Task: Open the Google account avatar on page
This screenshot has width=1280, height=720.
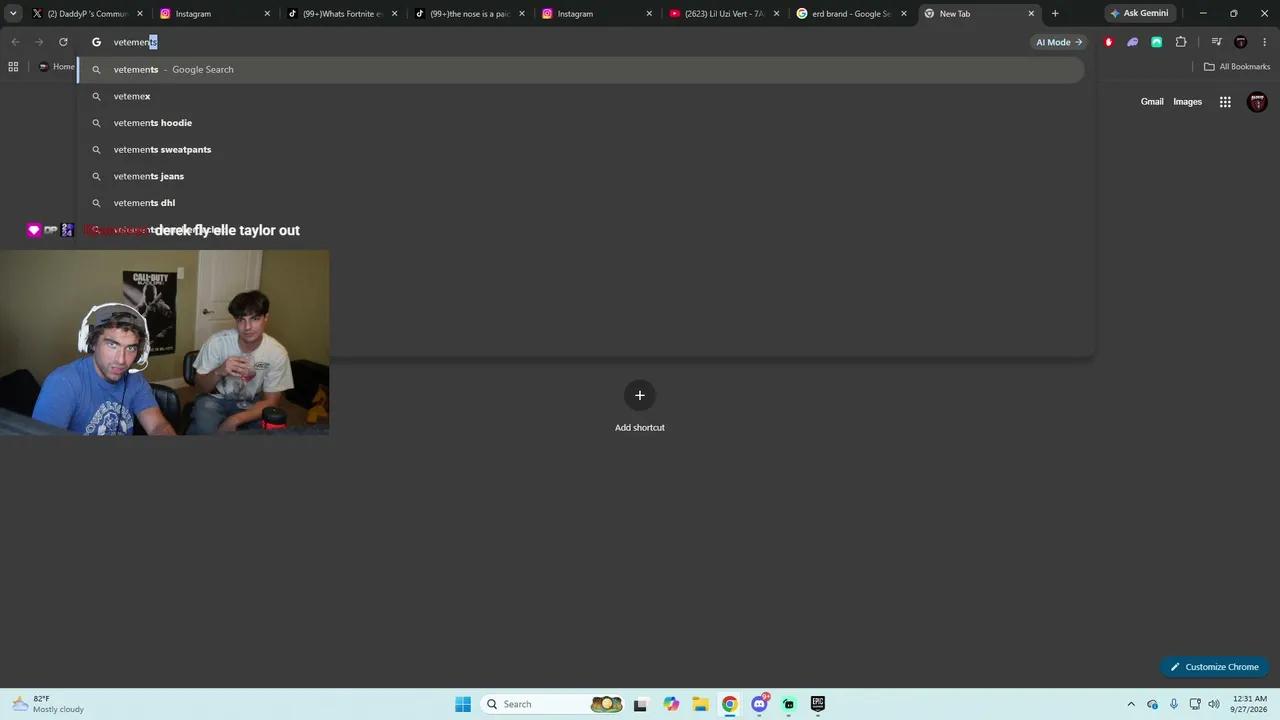Action: [1257, 102]
